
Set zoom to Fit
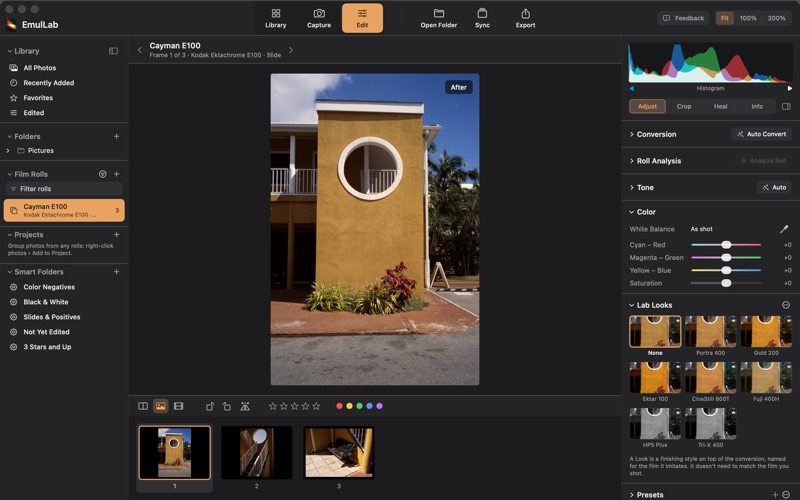click(724, 18)
